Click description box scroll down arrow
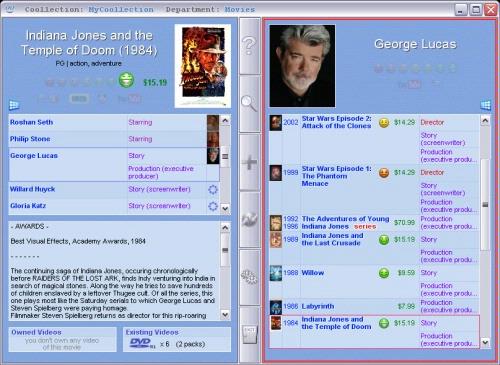The height and width of the screenshot is (365, 500). (x=225, y=314)
